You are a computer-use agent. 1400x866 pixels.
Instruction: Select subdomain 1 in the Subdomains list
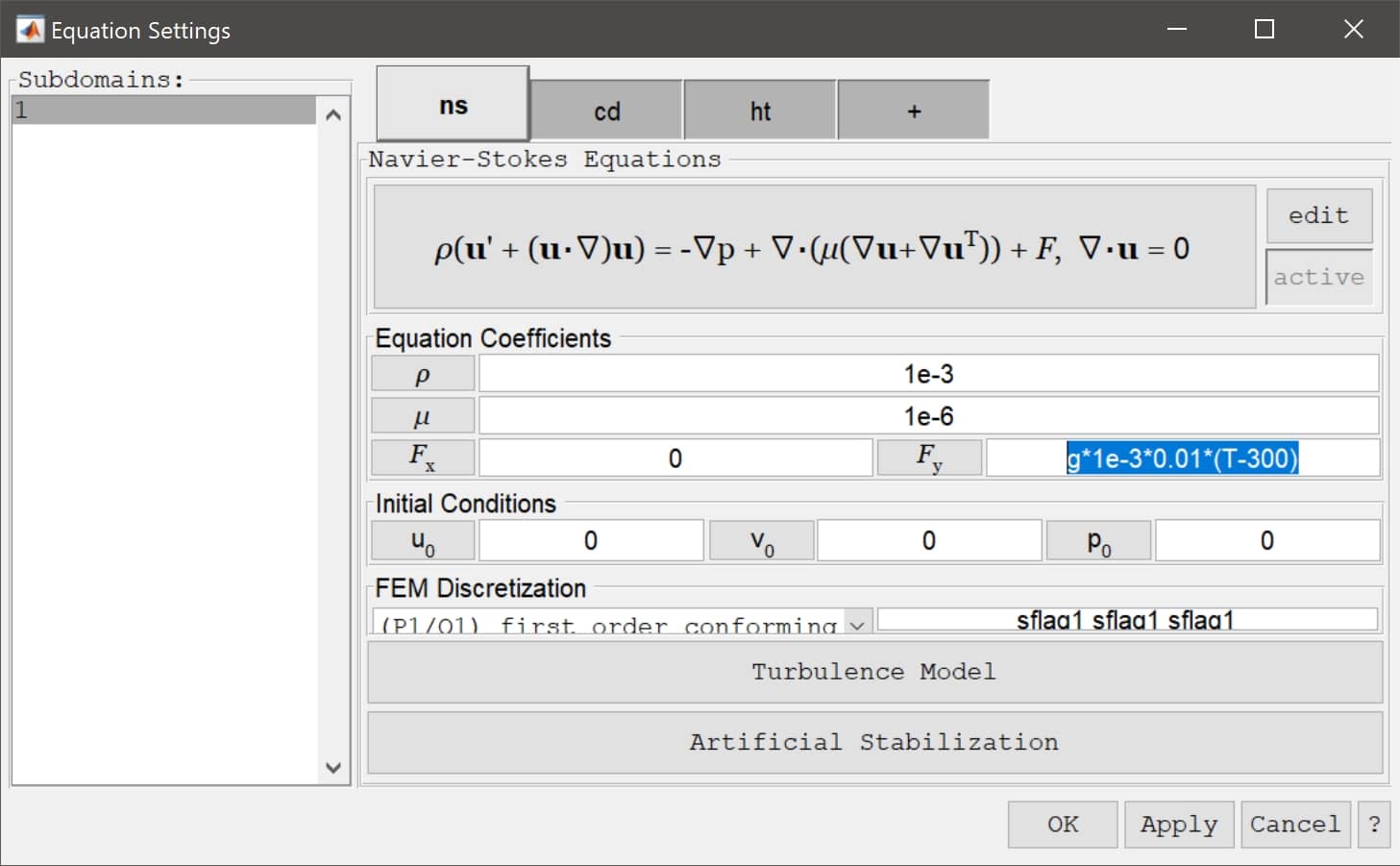[x=163, y=110]
